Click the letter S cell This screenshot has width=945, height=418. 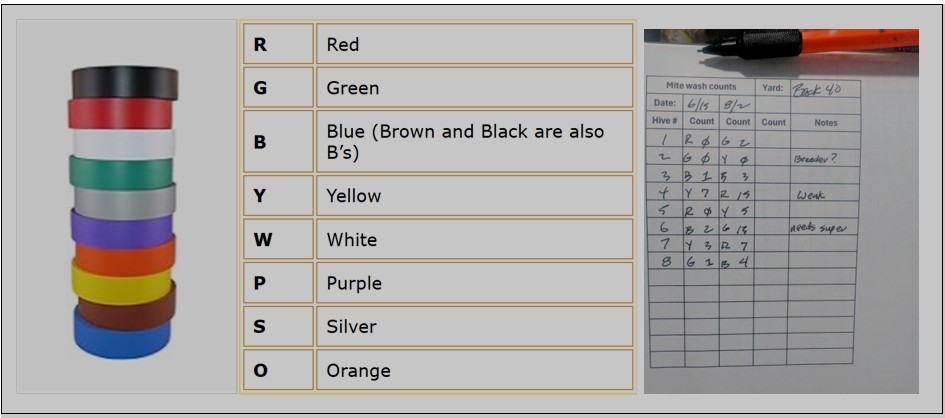[278, 327]
